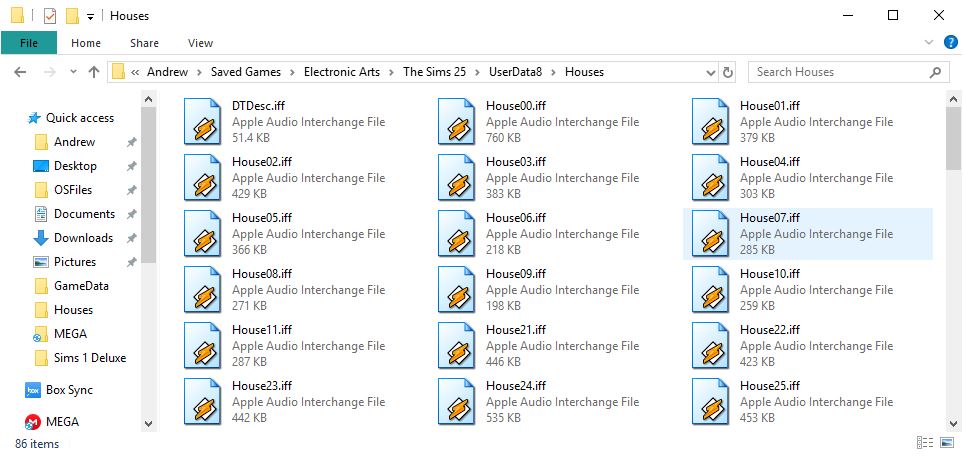
Task: Click the House23.iff file icon
Action: click(x=203, y=401)
